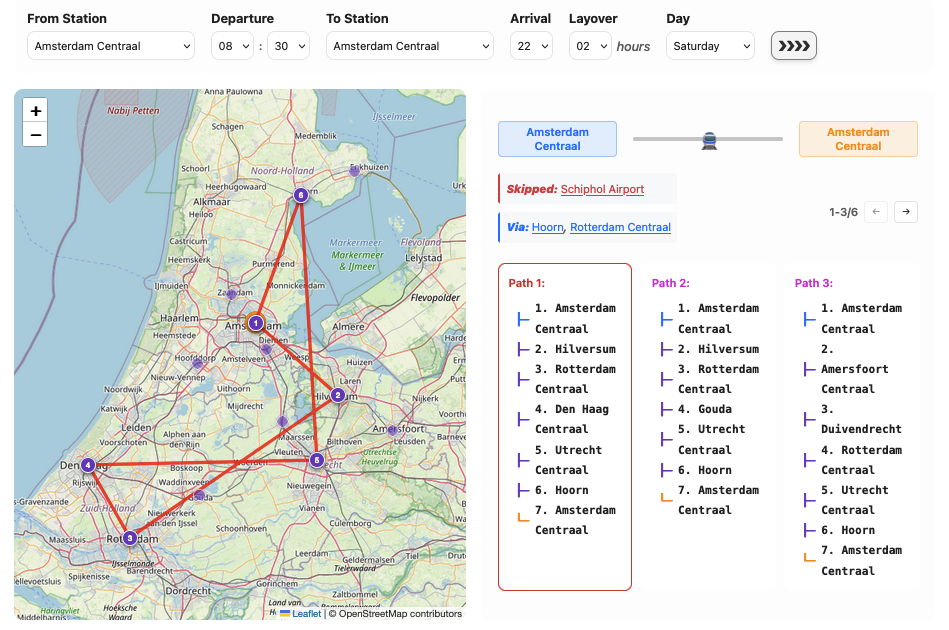Click the skipped Schiphol Airport link
The image size is (949, 630).
[602, 189]
